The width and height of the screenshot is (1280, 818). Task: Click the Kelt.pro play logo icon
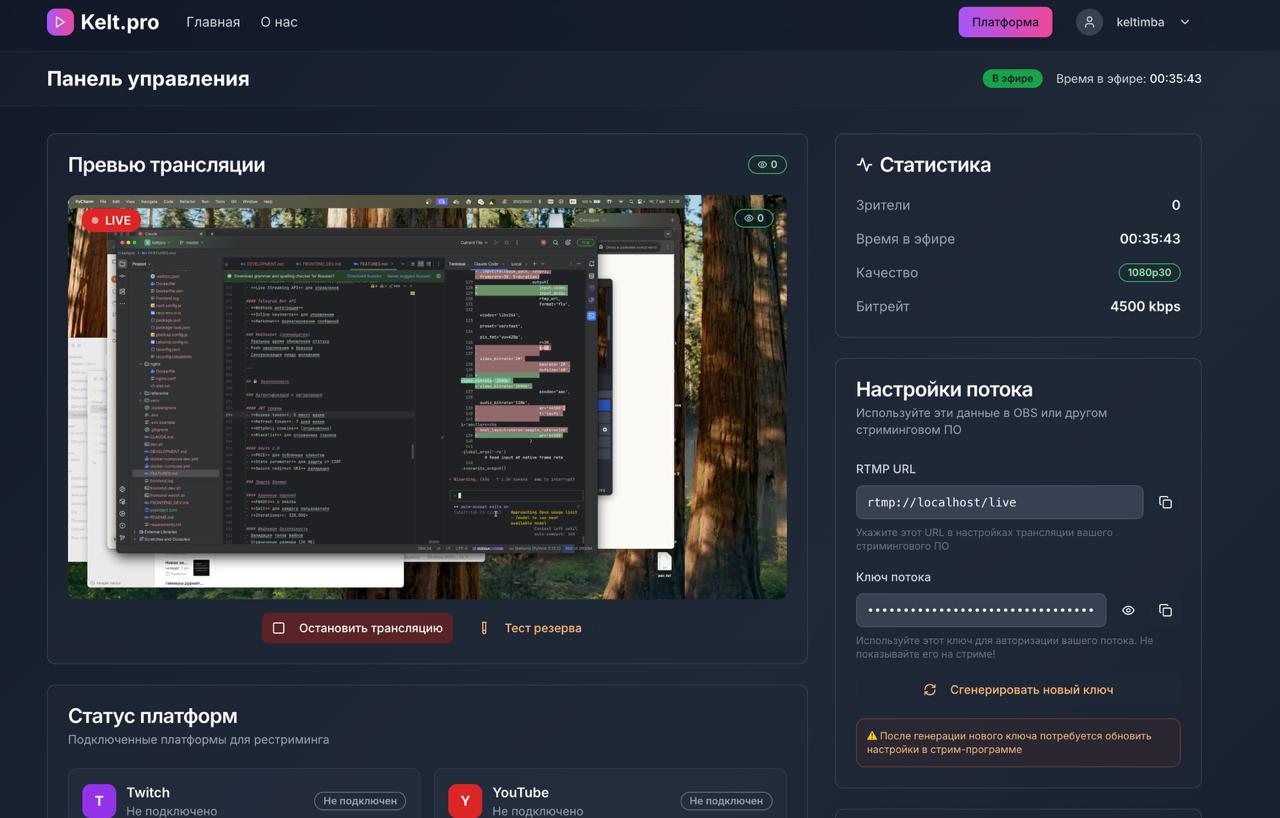(60, 21)
